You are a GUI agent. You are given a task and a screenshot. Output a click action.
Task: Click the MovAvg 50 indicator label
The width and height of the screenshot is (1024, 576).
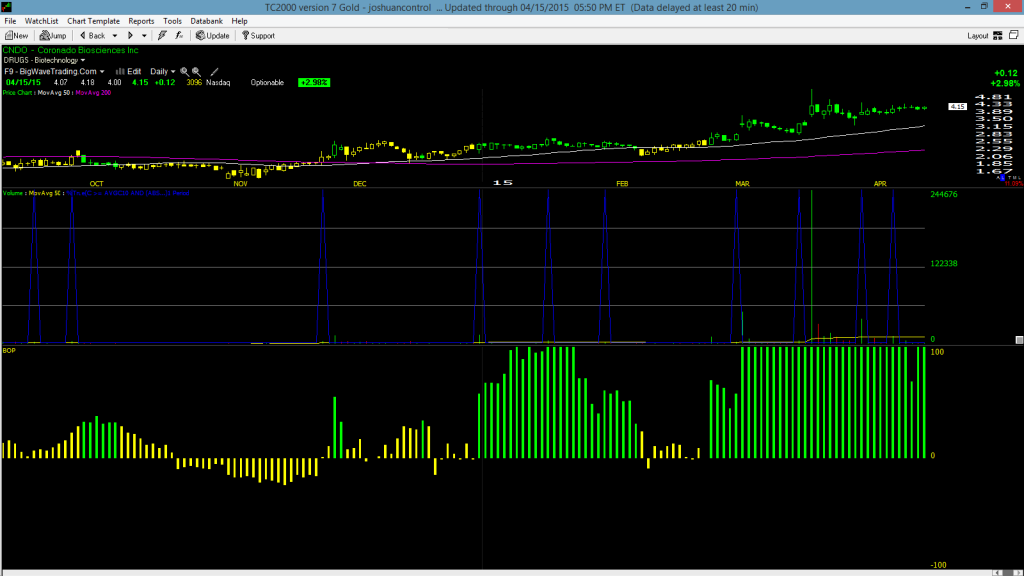[54, 93]
